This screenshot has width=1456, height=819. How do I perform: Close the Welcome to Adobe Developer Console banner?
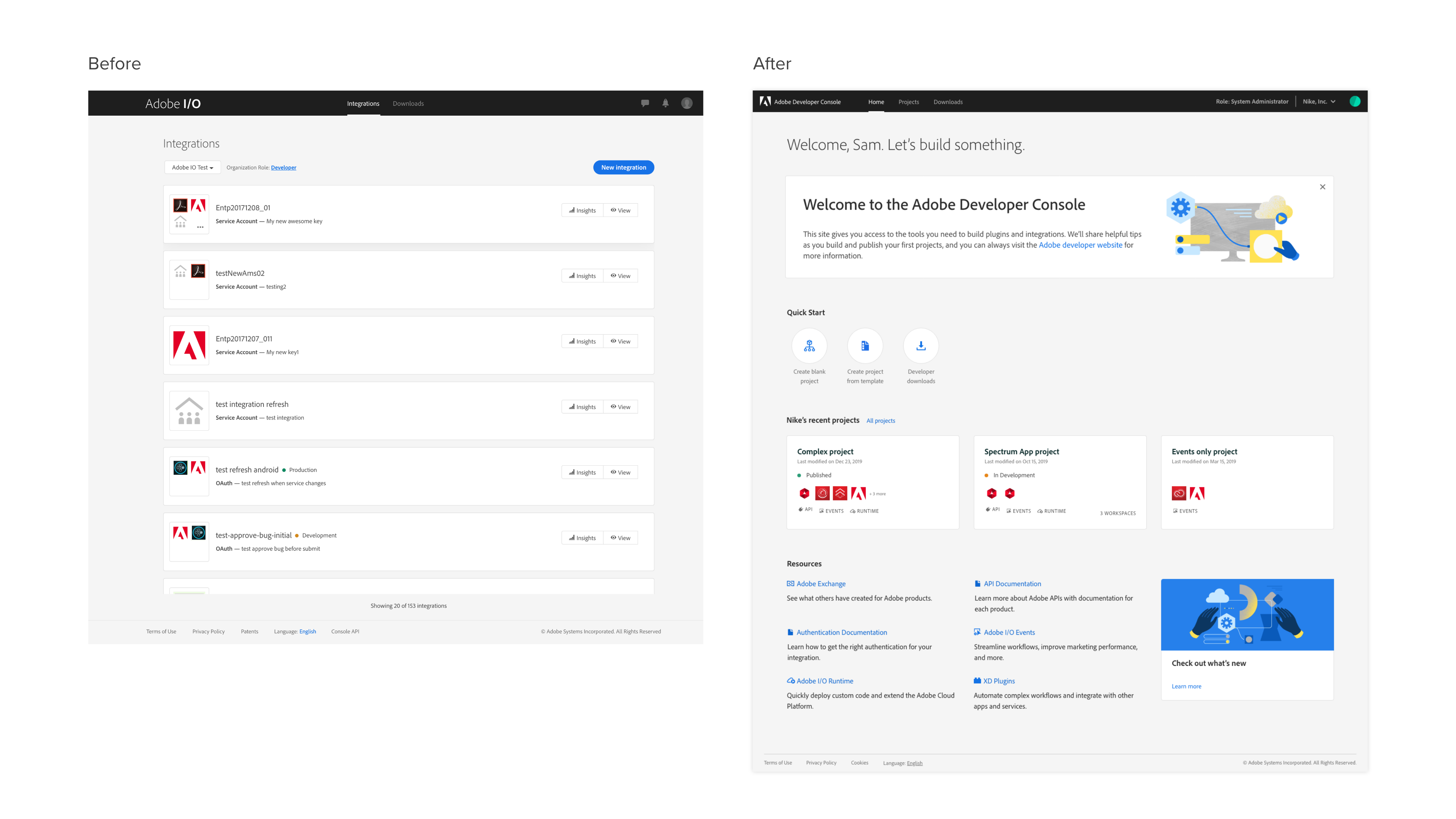[1323, 187]
